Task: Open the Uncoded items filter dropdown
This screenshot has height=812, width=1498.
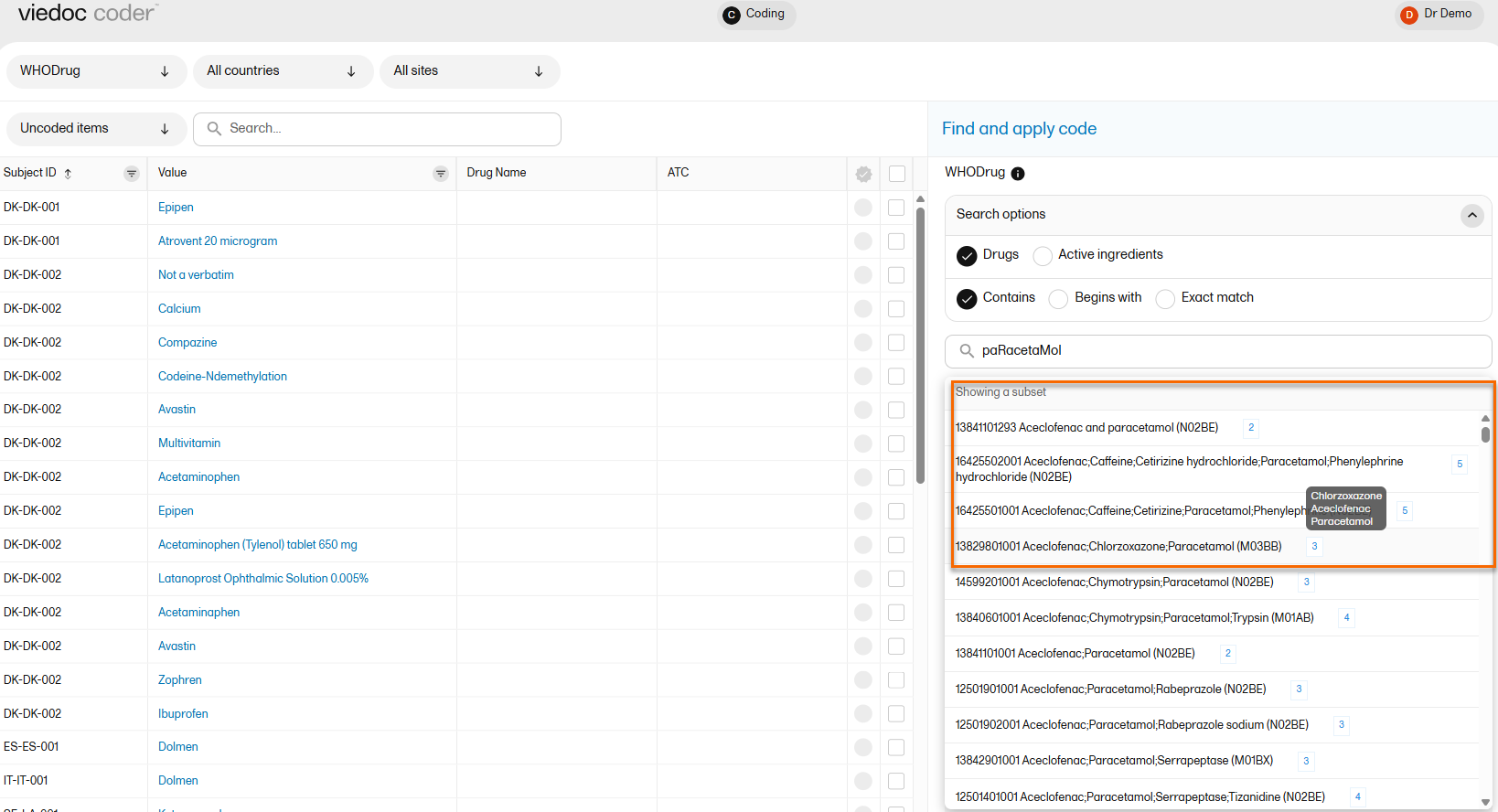Action: (x=96, y=129)
